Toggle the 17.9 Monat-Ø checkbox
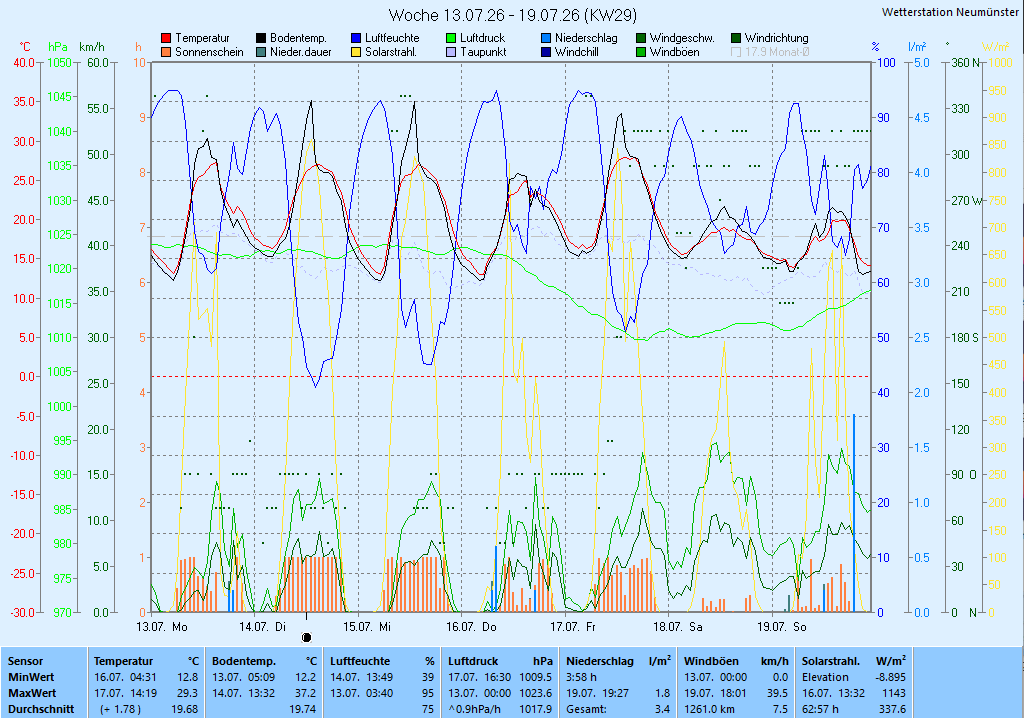This screenshot has height=718, width=1024. click(736, 52)
